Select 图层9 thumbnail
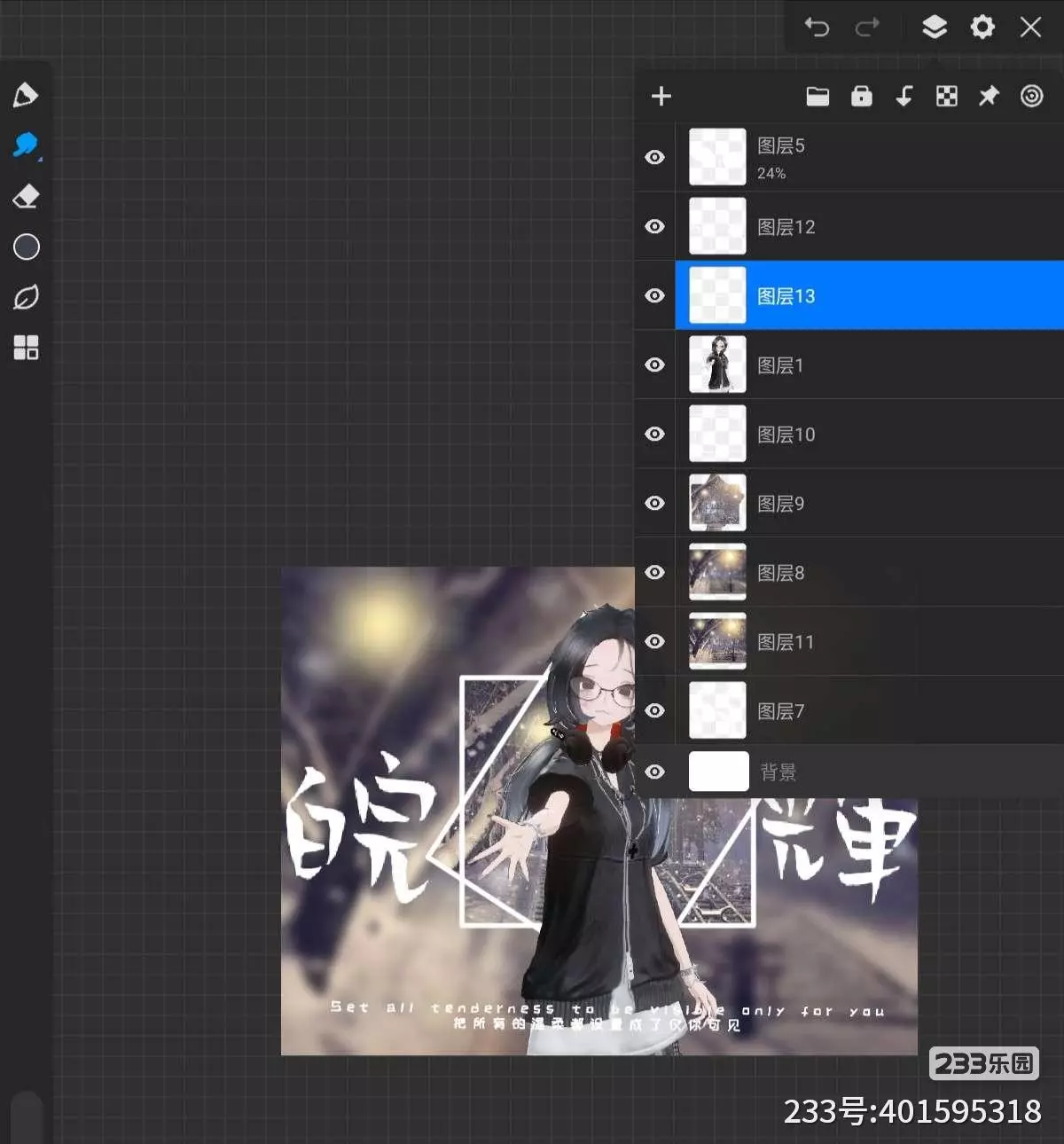Image resolution: width=1064 pixels, height=1144 pixels. [717, 503]
